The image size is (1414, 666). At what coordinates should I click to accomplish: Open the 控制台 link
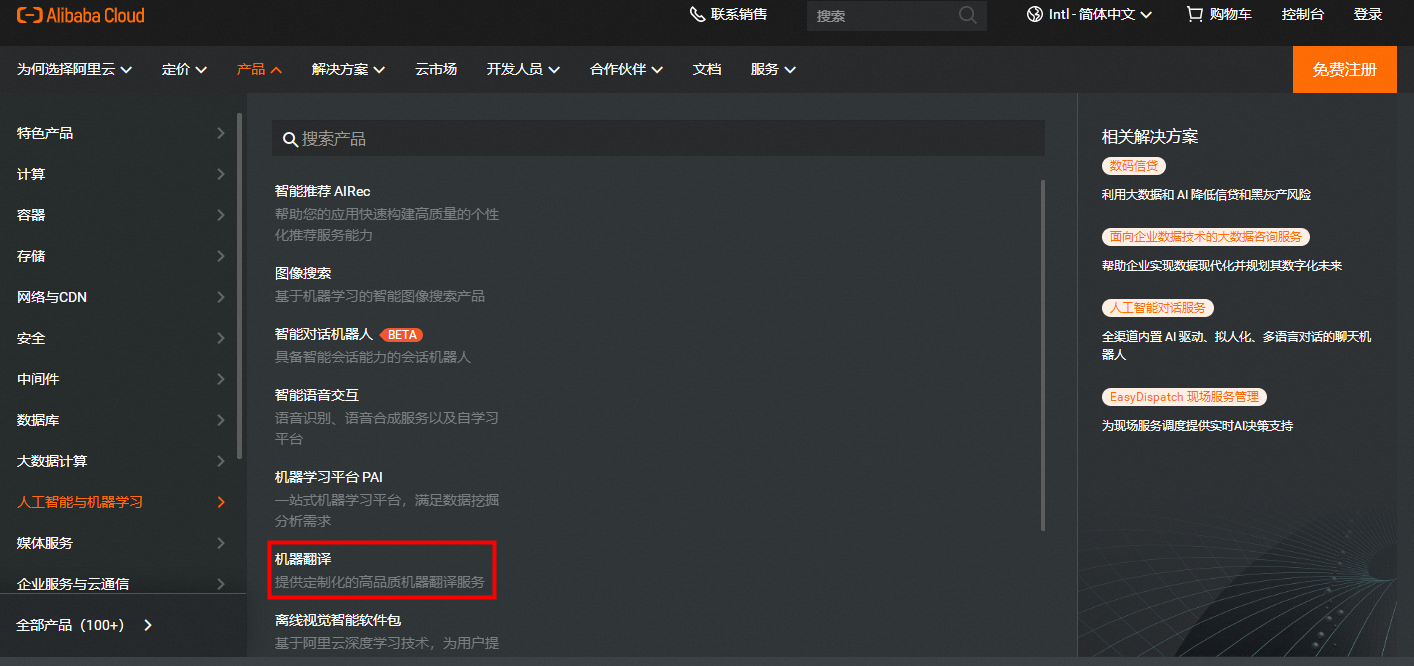[1303, 14]
